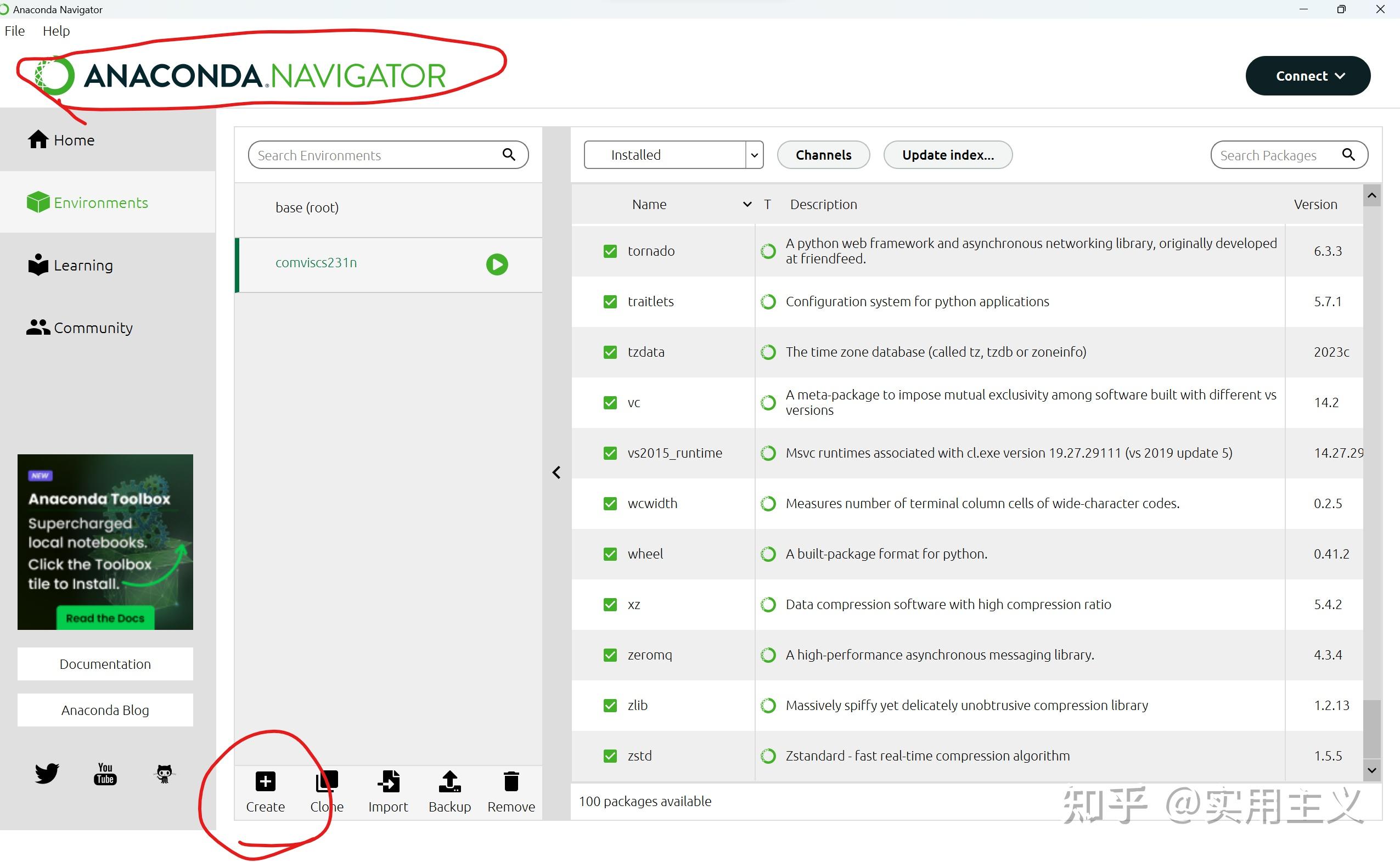Switch to the Learning tab in sidebar

pos(83,265)
